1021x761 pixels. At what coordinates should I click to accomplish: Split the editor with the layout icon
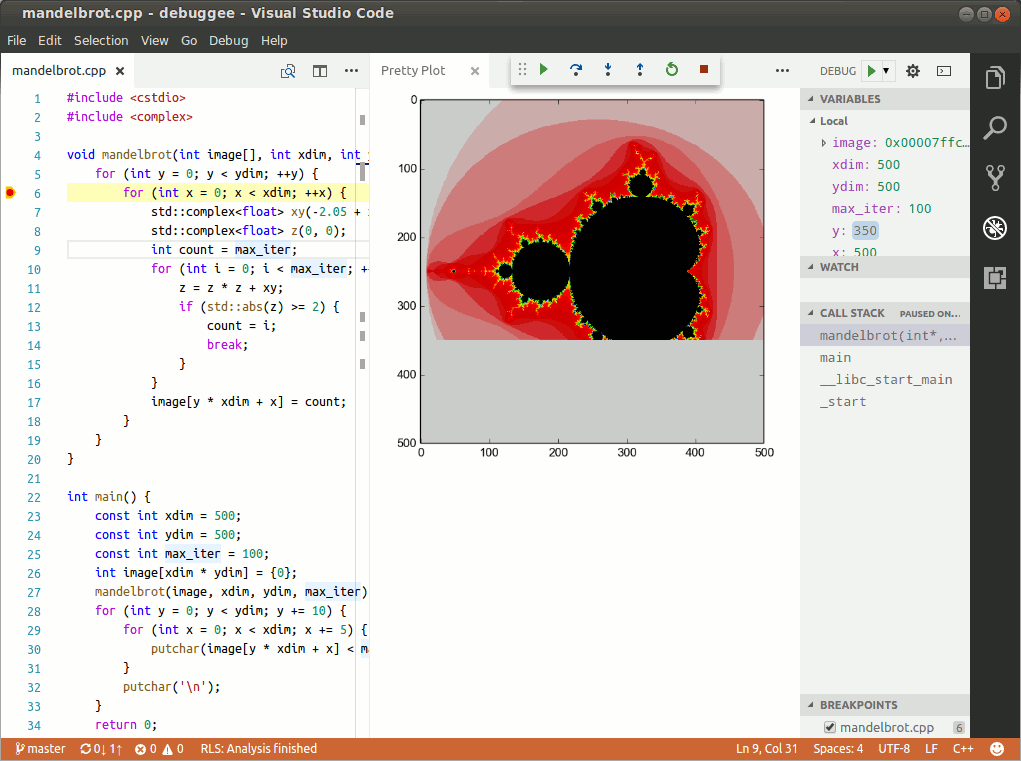coord(320,71)
